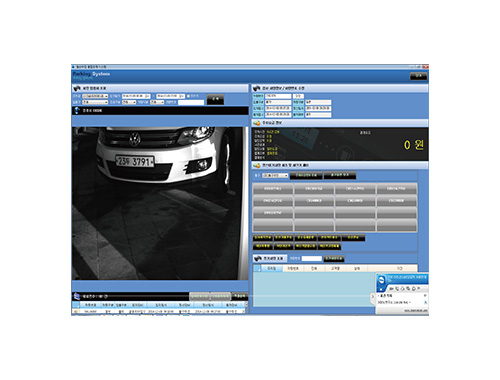Click the top-left gray discount grid button
500x380 pixels.
pos(273,189)
